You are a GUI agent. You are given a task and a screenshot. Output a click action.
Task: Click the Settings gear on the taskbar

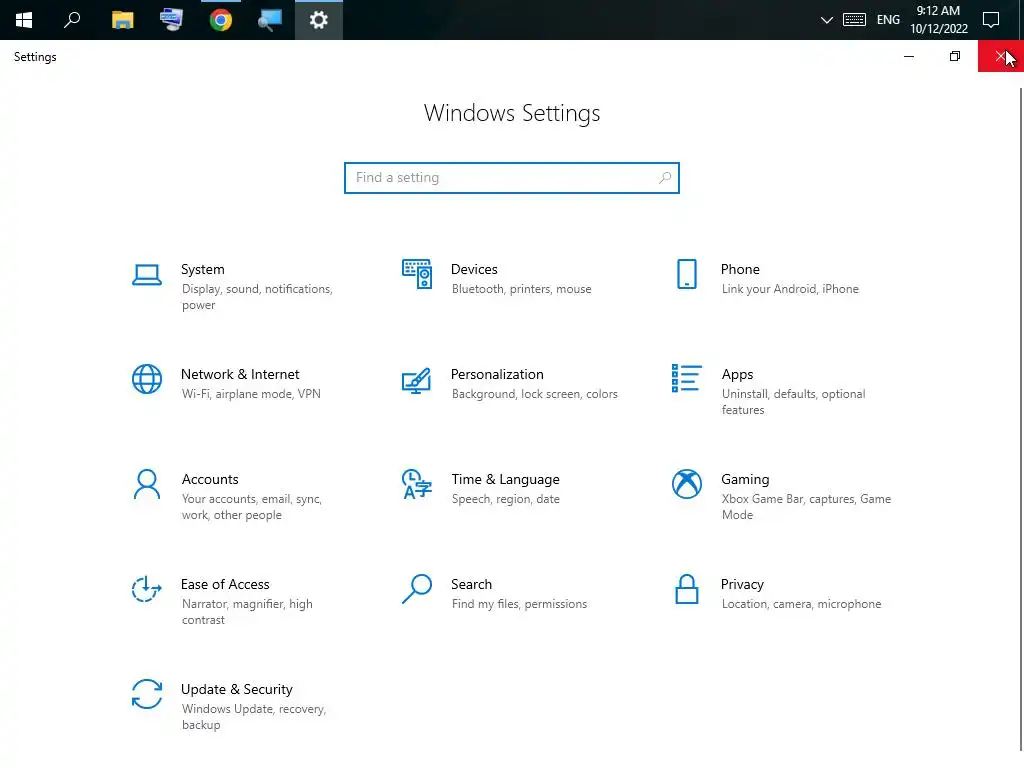coord(319,20)
